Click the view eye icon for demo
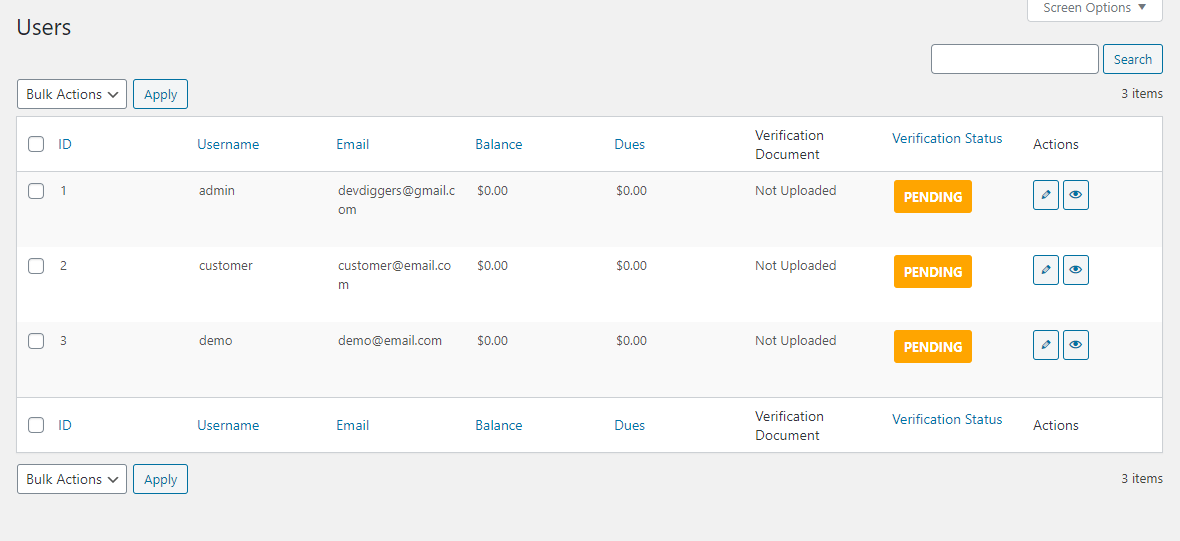The image size is (1180, 541). tap(1076, 345)
